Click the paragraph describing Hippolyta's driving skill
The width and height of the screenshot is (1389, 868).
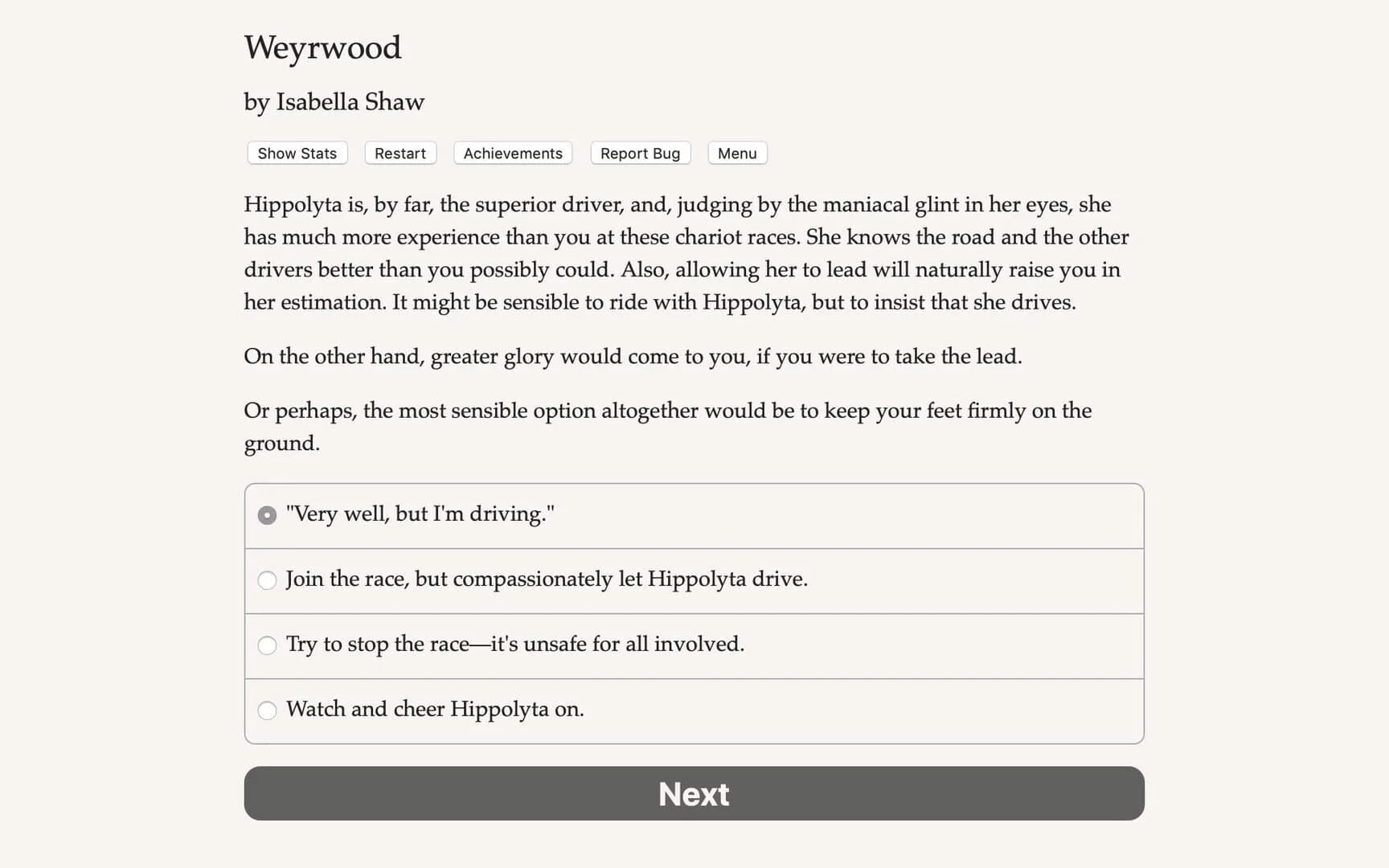click(686, 253)
